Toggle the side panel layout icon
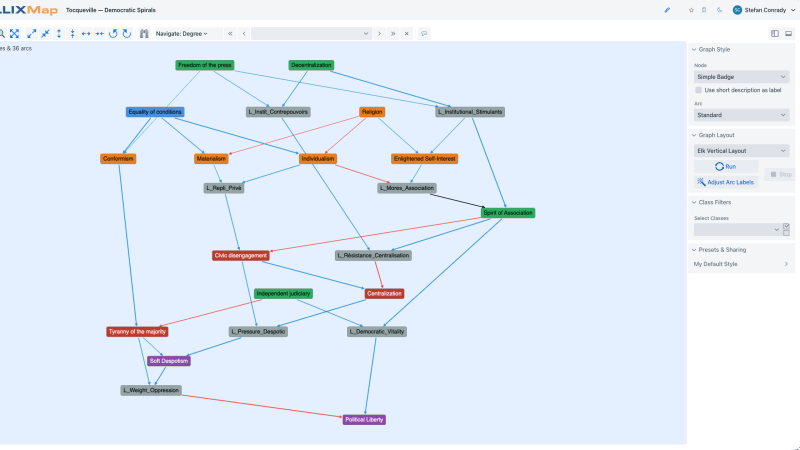The width and height of the screenshot is (800, 450). (x=775, y=34)
